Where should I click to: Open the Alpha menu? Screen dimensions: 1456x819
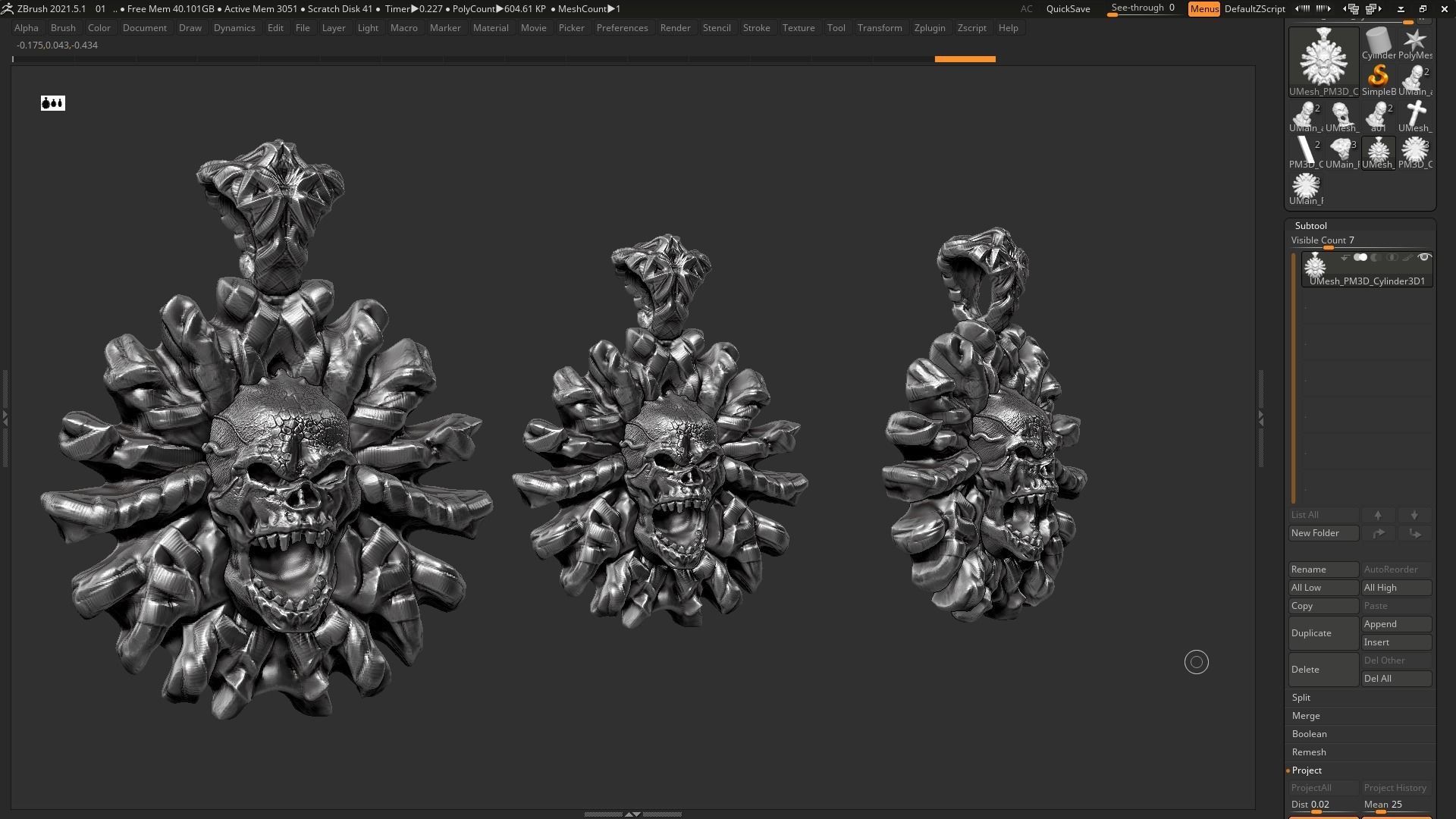click(x=27, y=28)
